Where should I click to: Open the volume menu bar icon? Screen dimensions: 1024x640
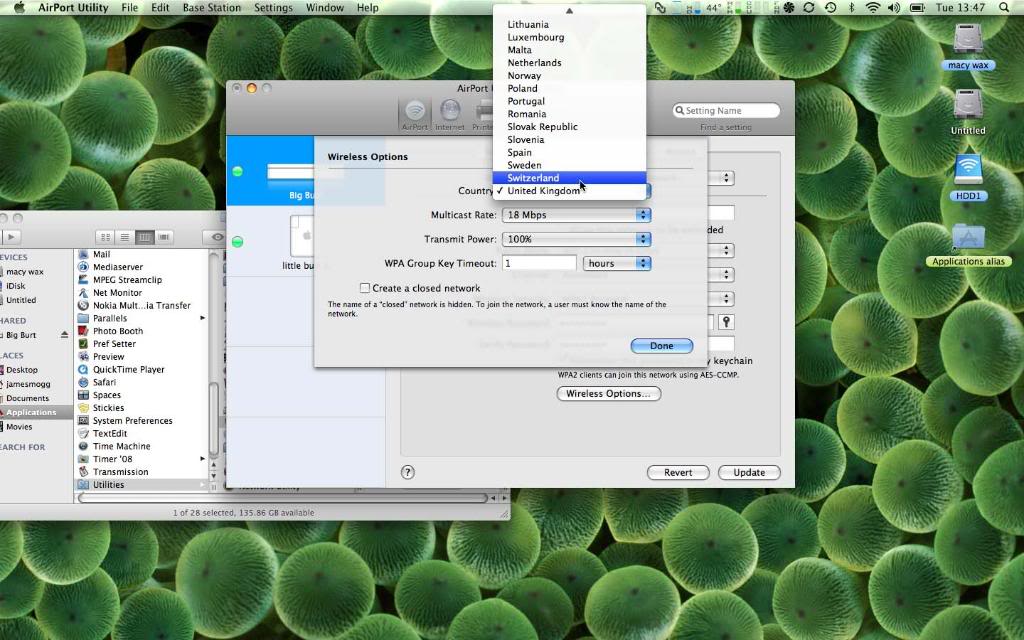[894, 8]
